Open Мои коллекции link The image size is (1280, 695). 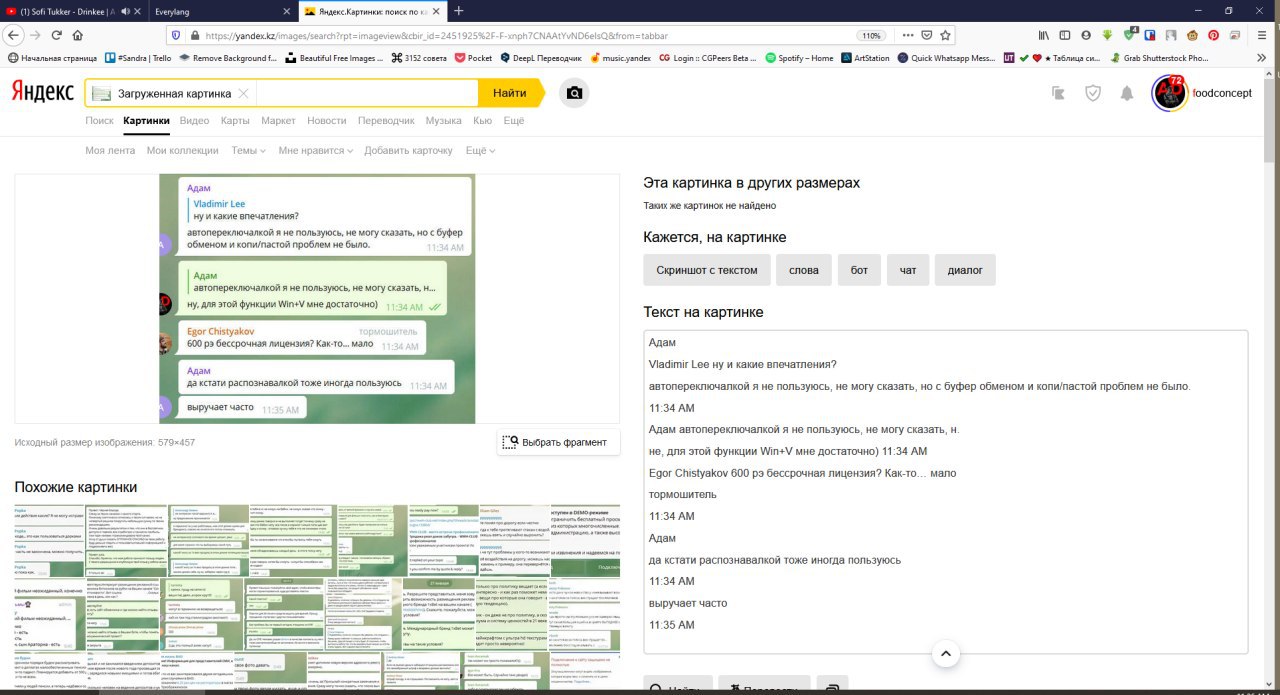pos(182,151)
